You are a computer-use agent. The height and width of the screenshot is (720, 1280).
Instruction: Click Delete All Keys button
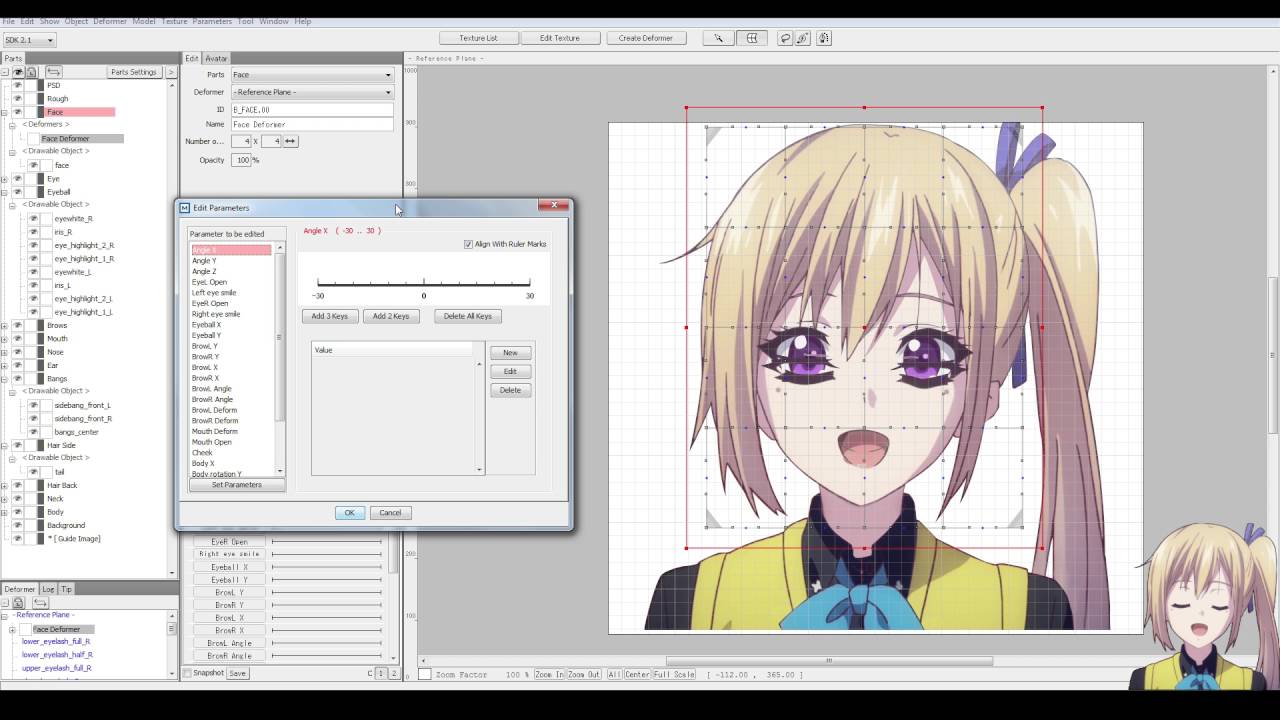(468, 316)
